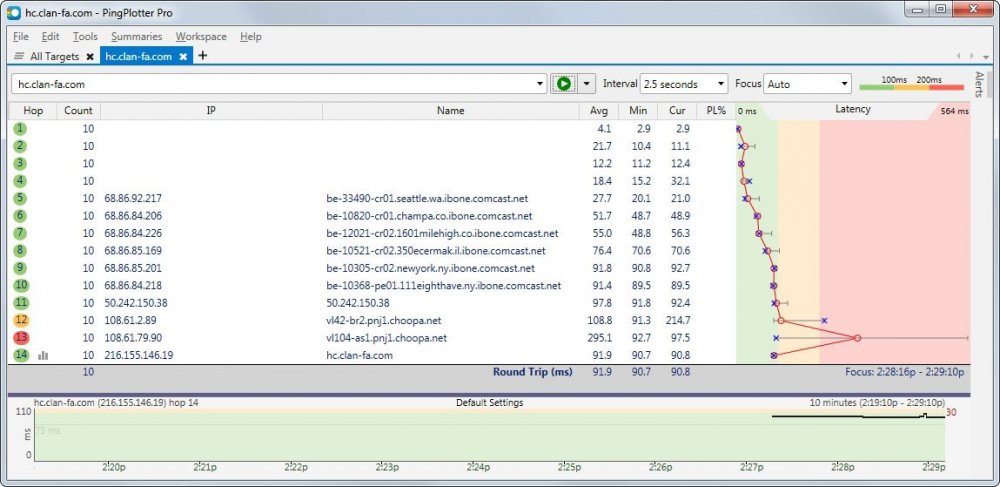Click the timeline graph at 2:25p marker

(569, 467)
